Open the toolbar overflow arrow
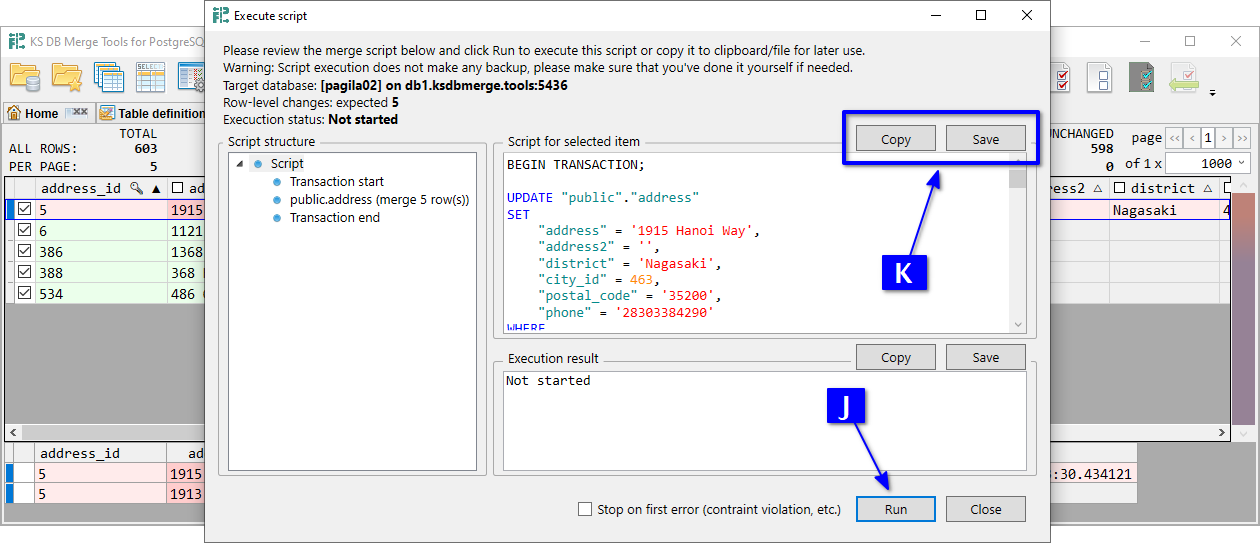 (1213, 93)
